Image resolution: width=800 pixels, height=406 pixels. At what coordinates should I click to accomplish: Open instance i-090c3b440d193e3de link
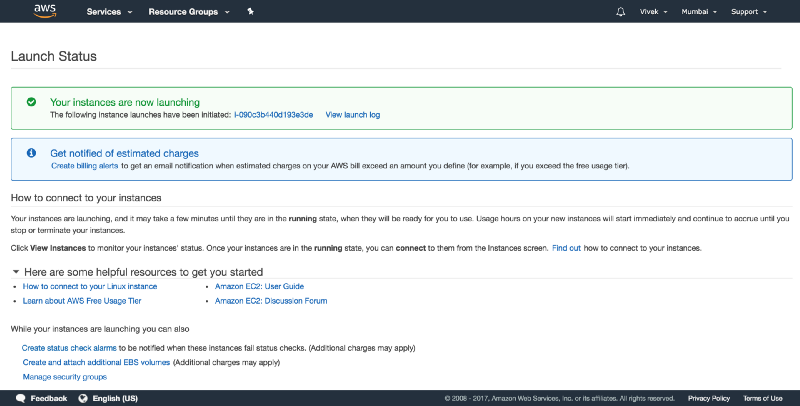pos(273,115)
